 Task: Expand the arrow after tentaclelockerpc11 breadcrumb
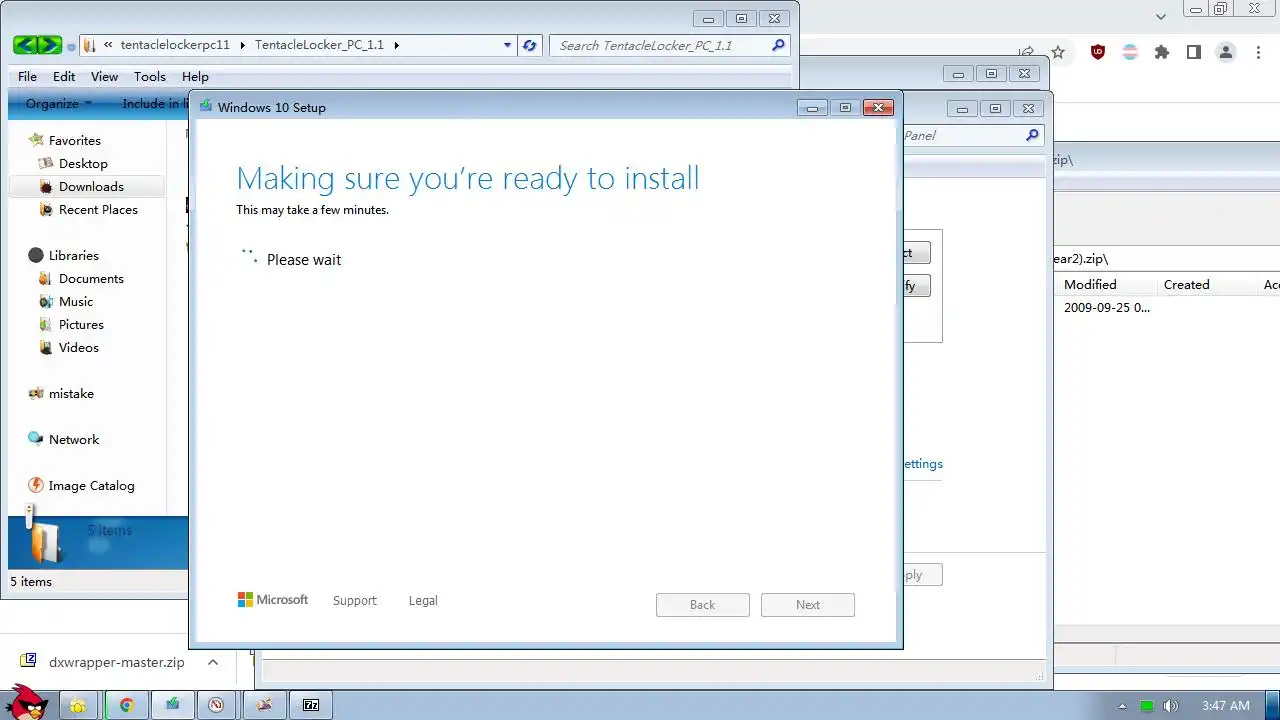[243, 45]
